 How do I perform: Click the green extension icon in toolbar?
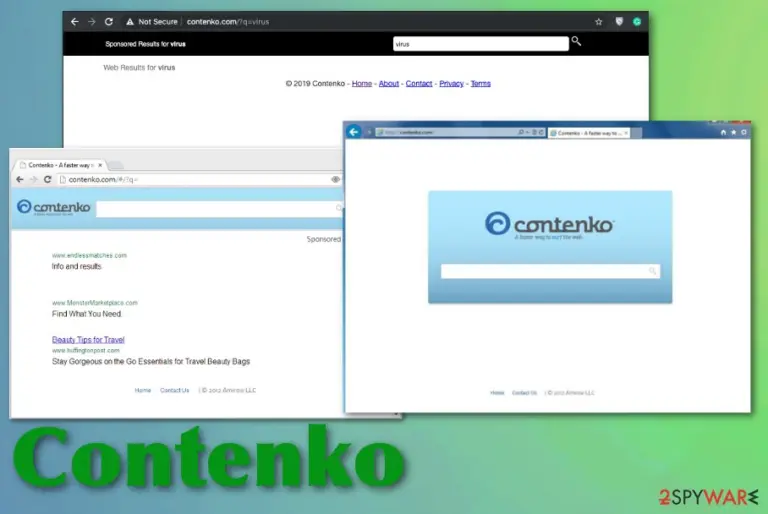(637, 22)
